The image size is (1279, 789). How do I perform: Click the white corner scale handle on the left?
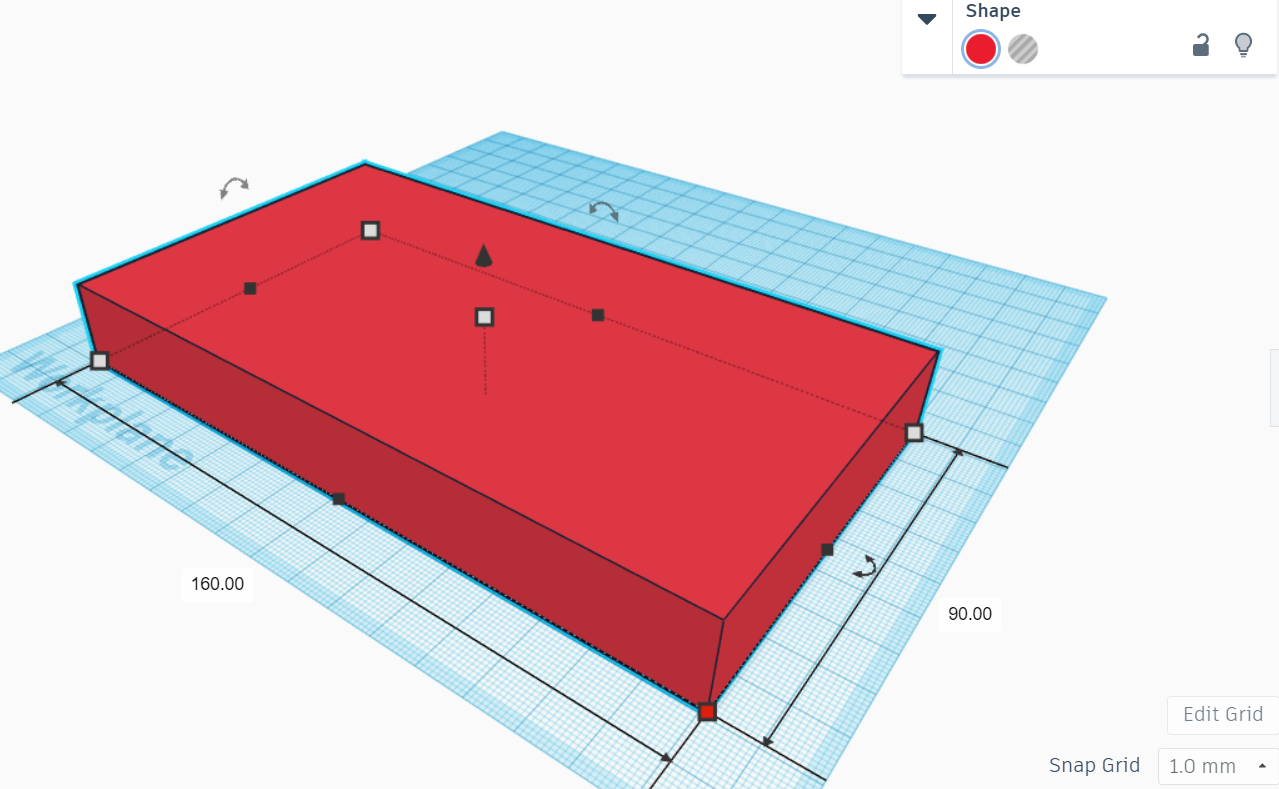(x=100, y=360)
